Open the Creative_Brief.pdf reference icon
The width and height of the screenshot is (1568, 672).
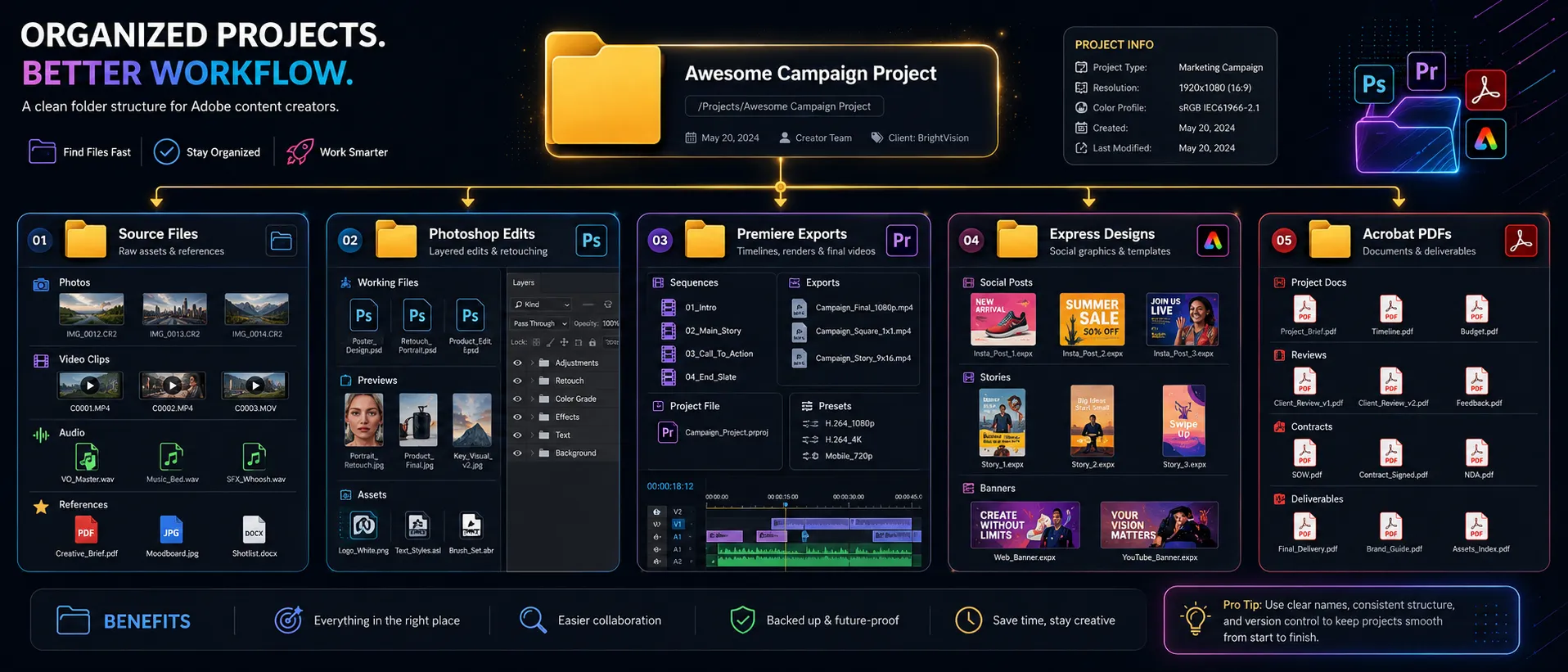click(x=86, y=530)
